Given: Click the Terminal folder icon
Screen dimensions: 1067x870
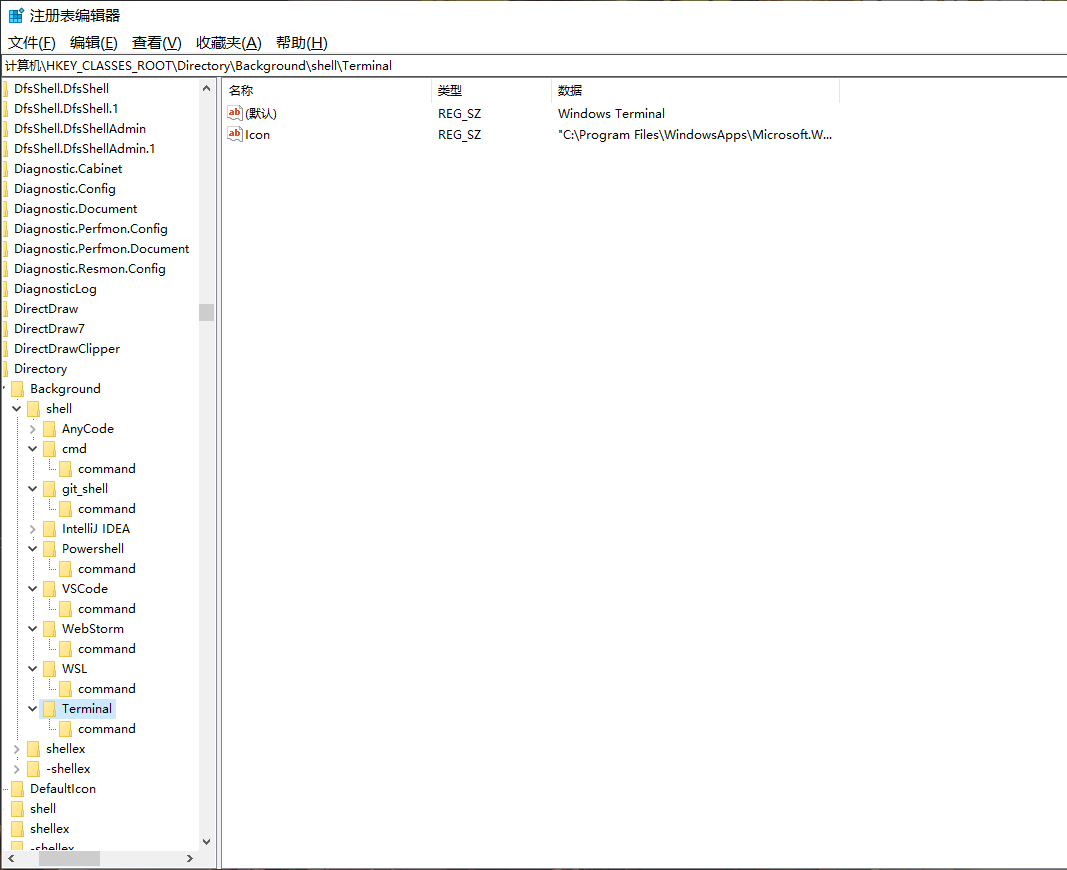Looking at the screenshot, I should [49, 709].
